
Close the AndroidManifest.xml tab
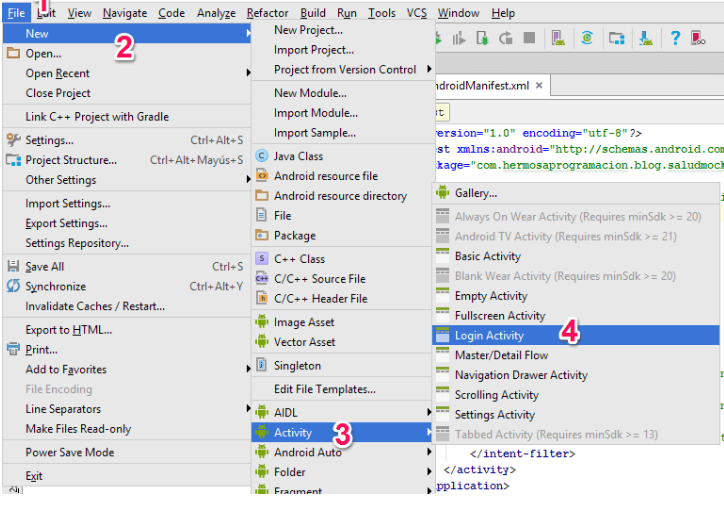point(539,85)
